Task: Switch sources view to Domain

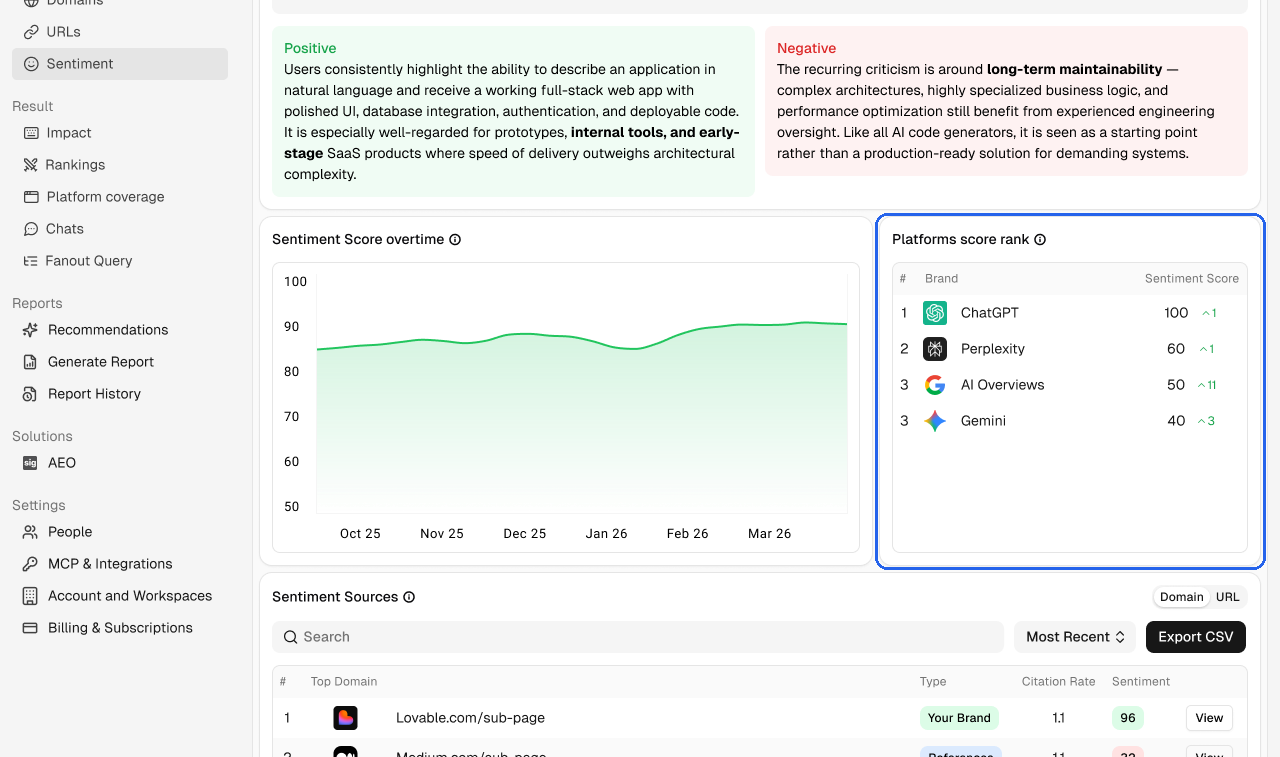Action: (1182, 597)
